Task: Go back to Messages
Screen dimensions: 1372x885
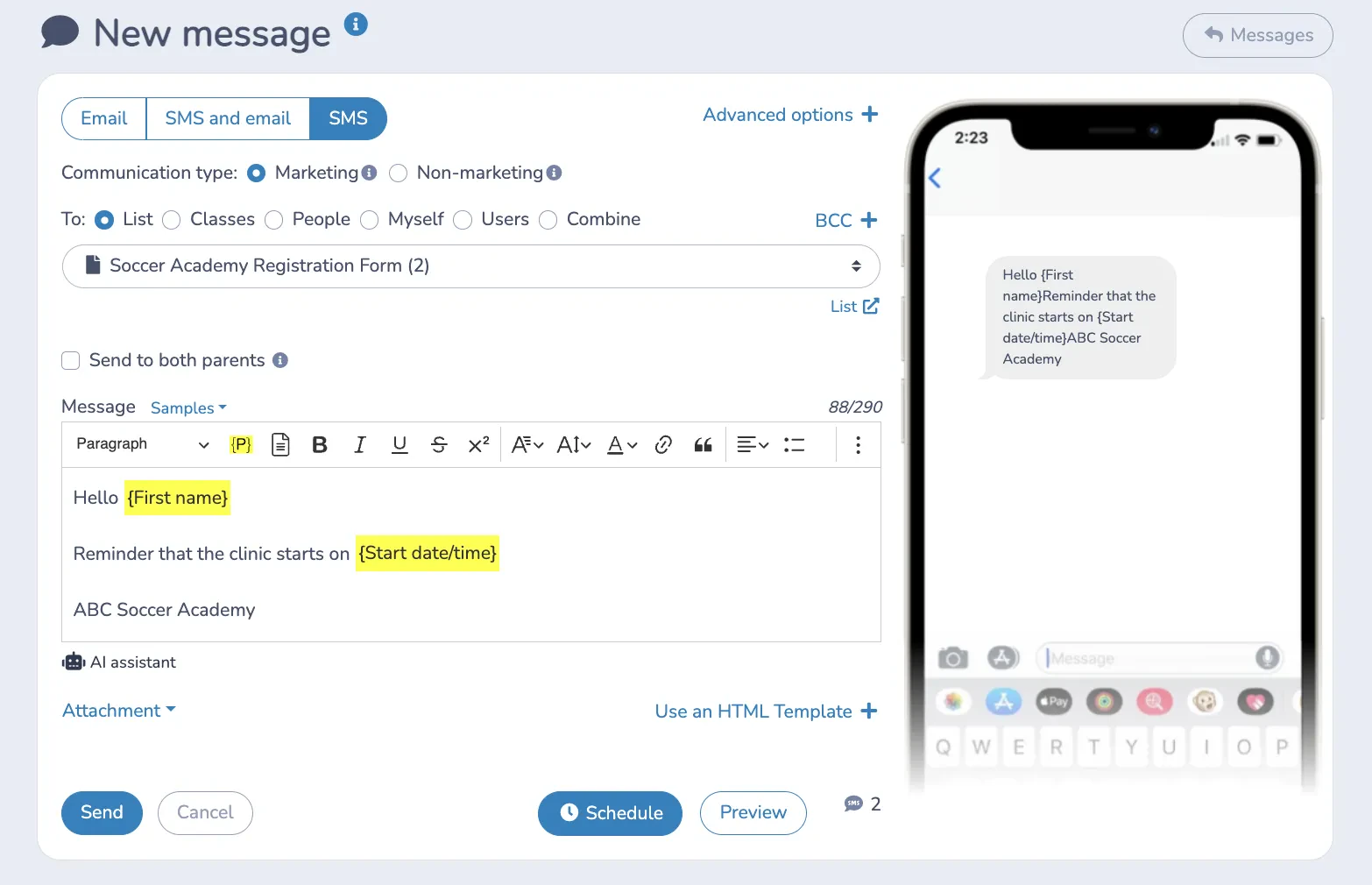Action: pyautogui.click(x=1258, y=35)
